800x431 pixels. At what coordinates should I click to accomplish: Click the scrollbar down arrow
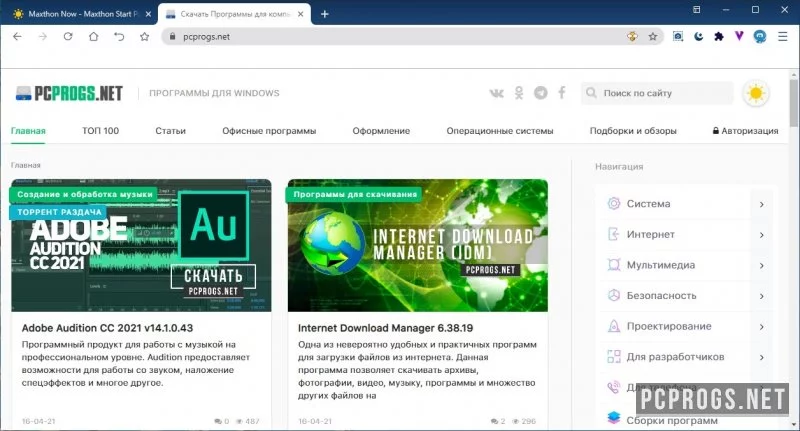pyautogui.click(x=794, y=424)
